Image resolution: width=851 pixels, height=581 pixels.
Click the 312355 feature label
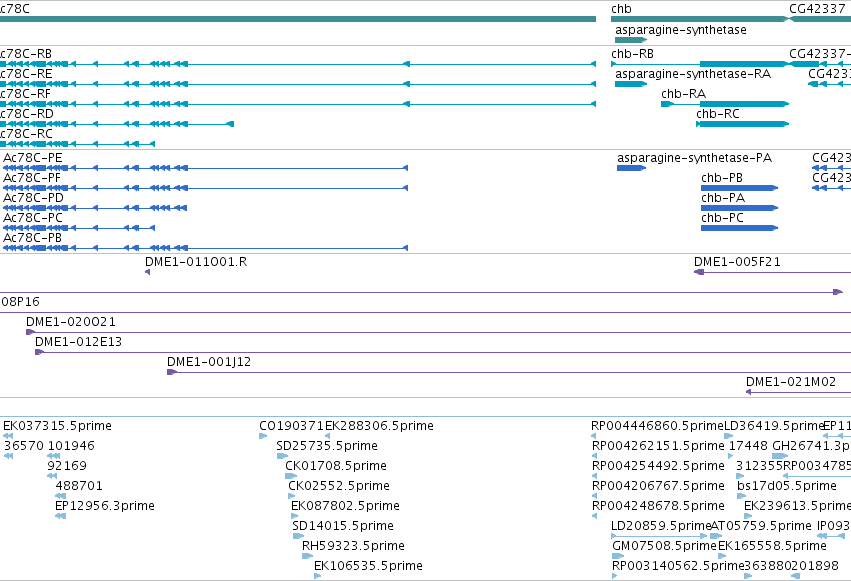coord(759,465)
